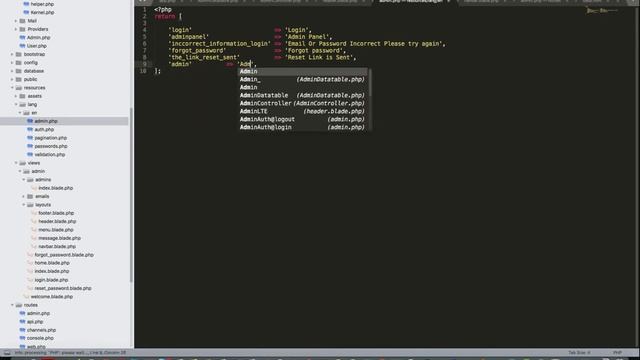The height and width of the screenshot is (360, 640).
Task: Click the public folder icon
Action: pyautogui.click(x=18, y=79)
